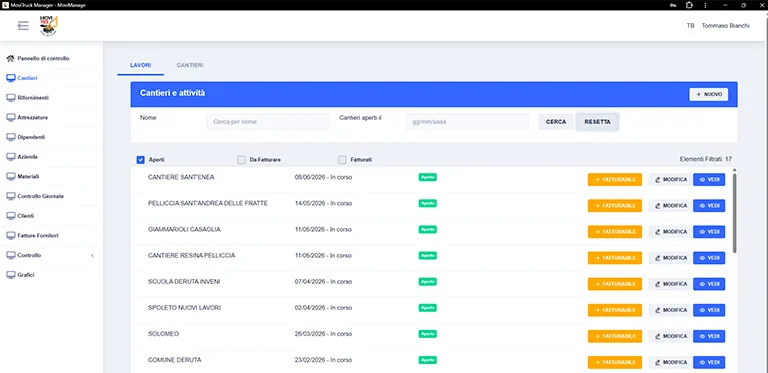The image size is (768, 373).
Task: Collapse the sidebar with the hamburger icon
Action: (23, 25)
